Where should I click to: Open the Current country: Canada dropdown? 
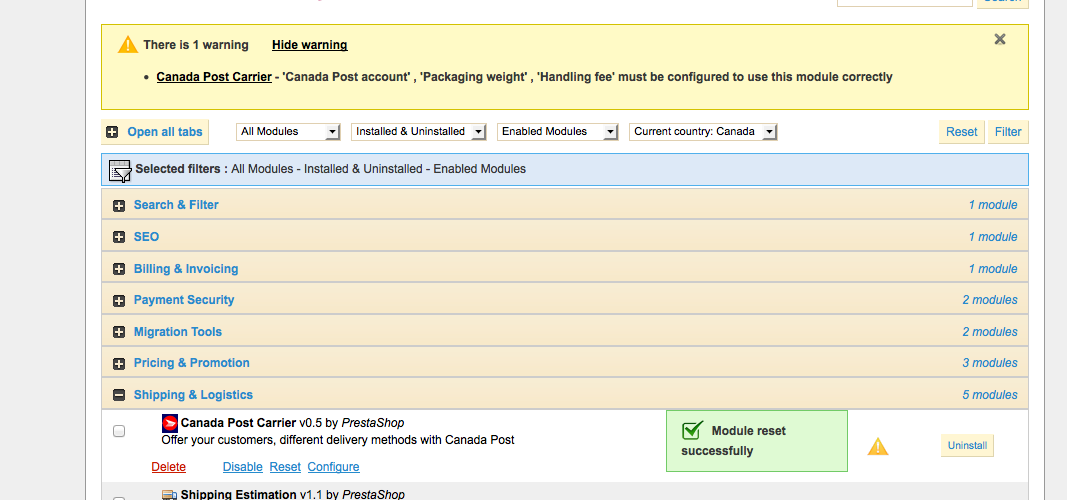(703, 131)
